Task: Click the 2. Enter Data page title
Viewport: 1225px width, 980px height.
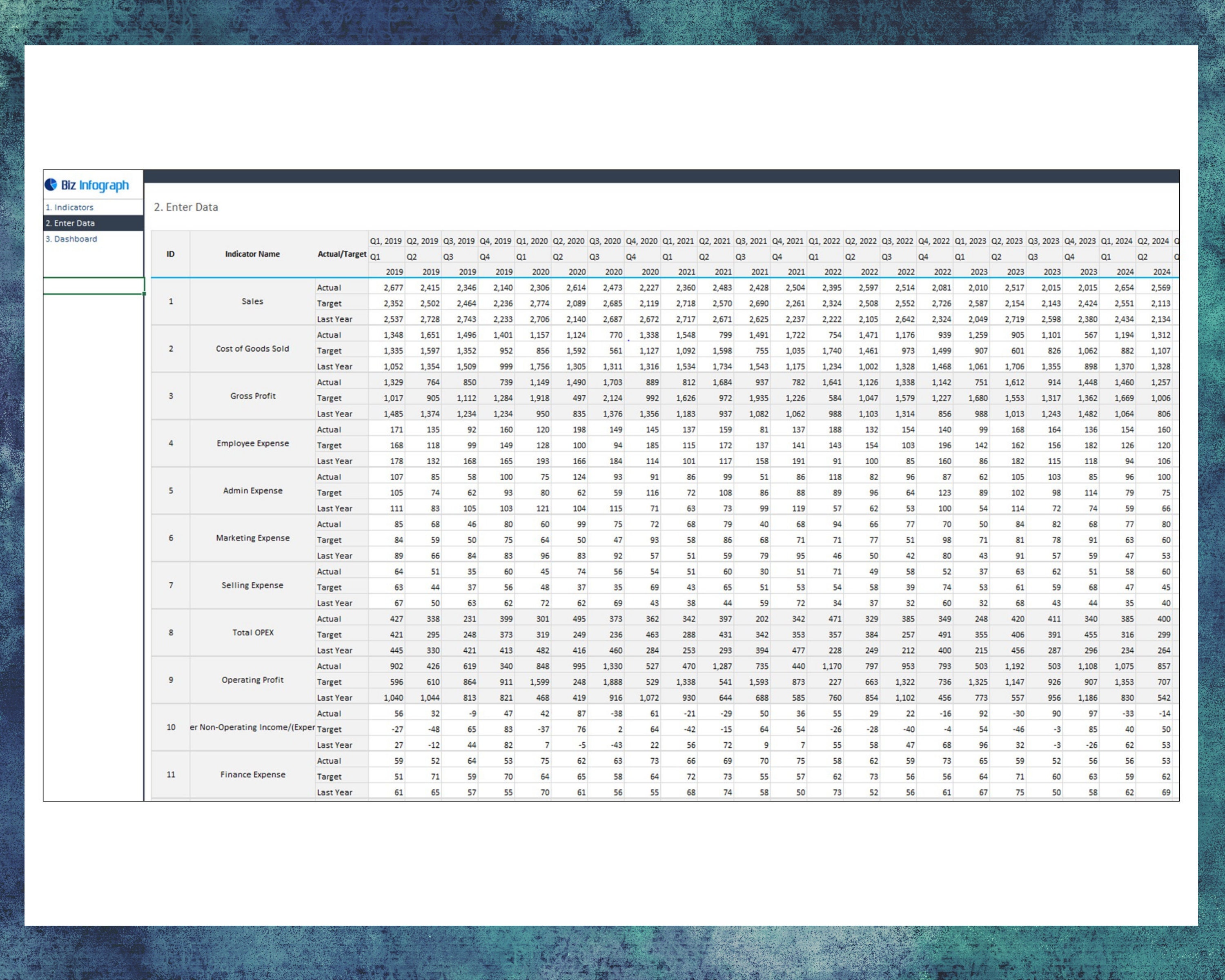Action: click(x=186, y=207)
